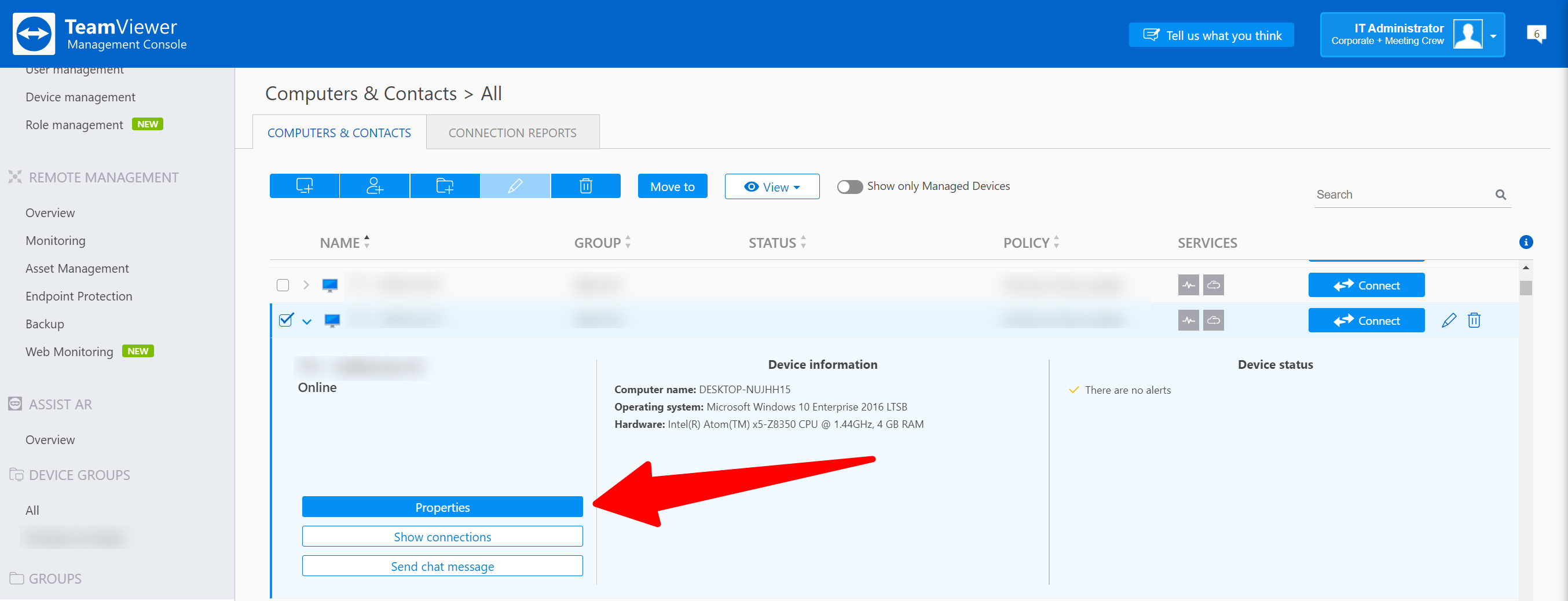
Task: Collapse the selected device row chevron
Action: 307,321
